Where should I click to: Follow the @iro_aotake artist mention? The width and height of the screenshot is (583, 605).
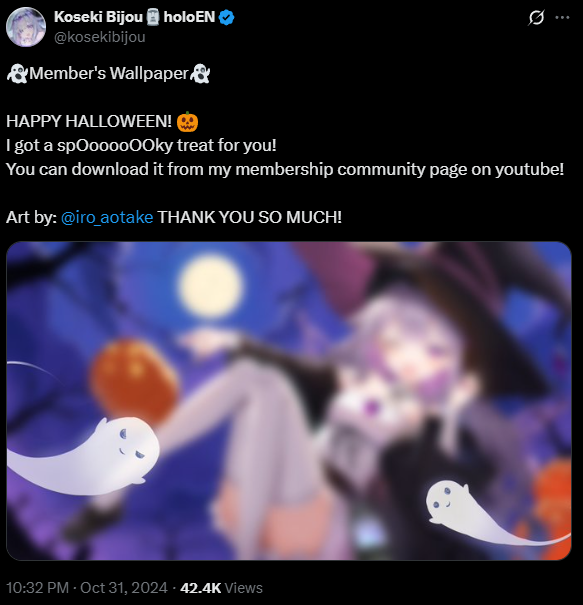(x=107, y=217)
